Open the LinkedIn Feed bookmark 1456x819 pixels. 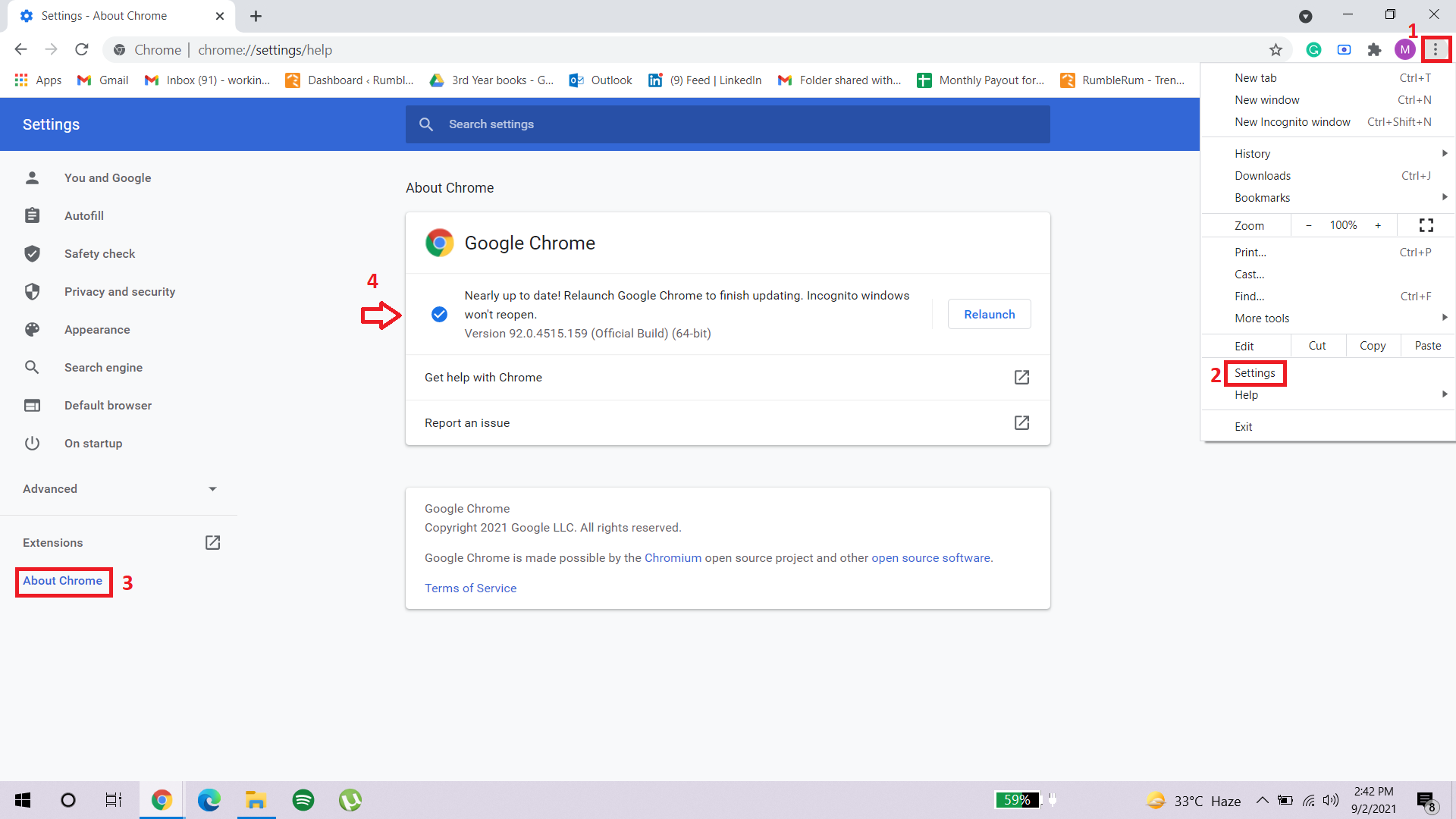click(705, 80)
